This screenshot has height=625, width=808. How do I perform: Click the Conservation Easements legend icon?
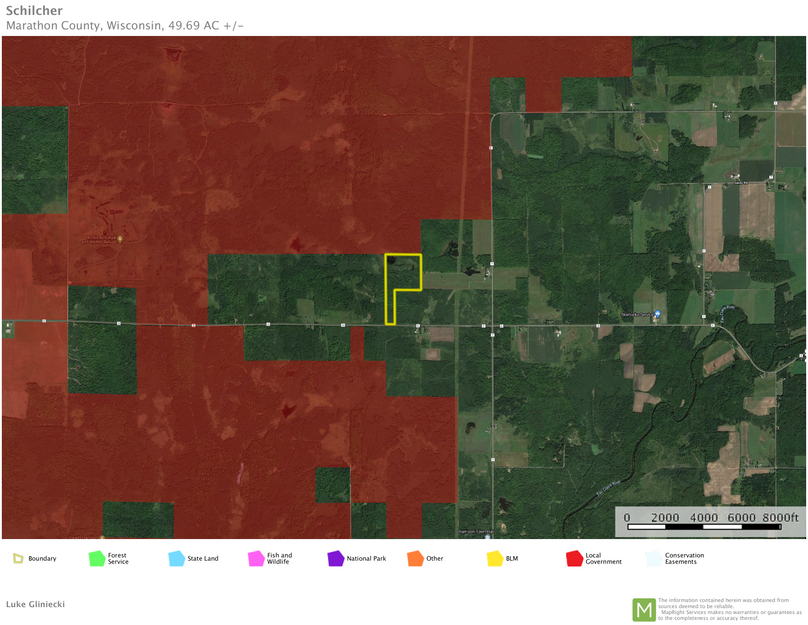point(654,558)
